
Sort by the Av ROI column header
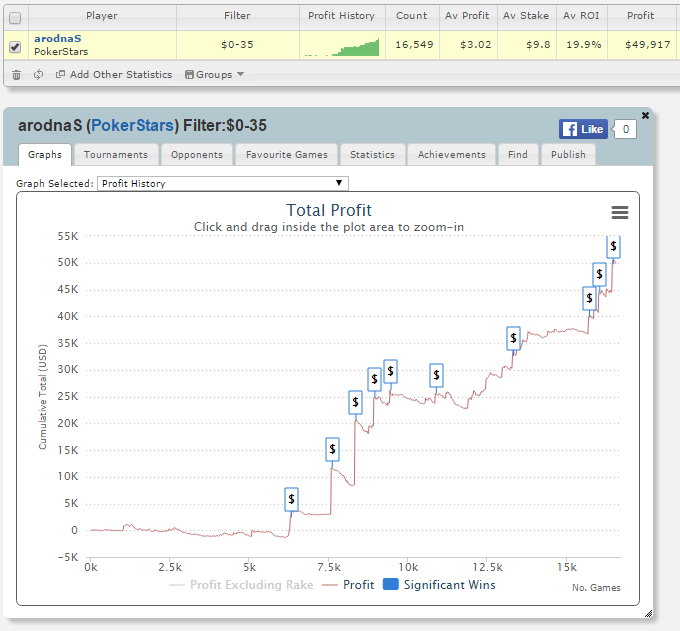tap(581, 16)
